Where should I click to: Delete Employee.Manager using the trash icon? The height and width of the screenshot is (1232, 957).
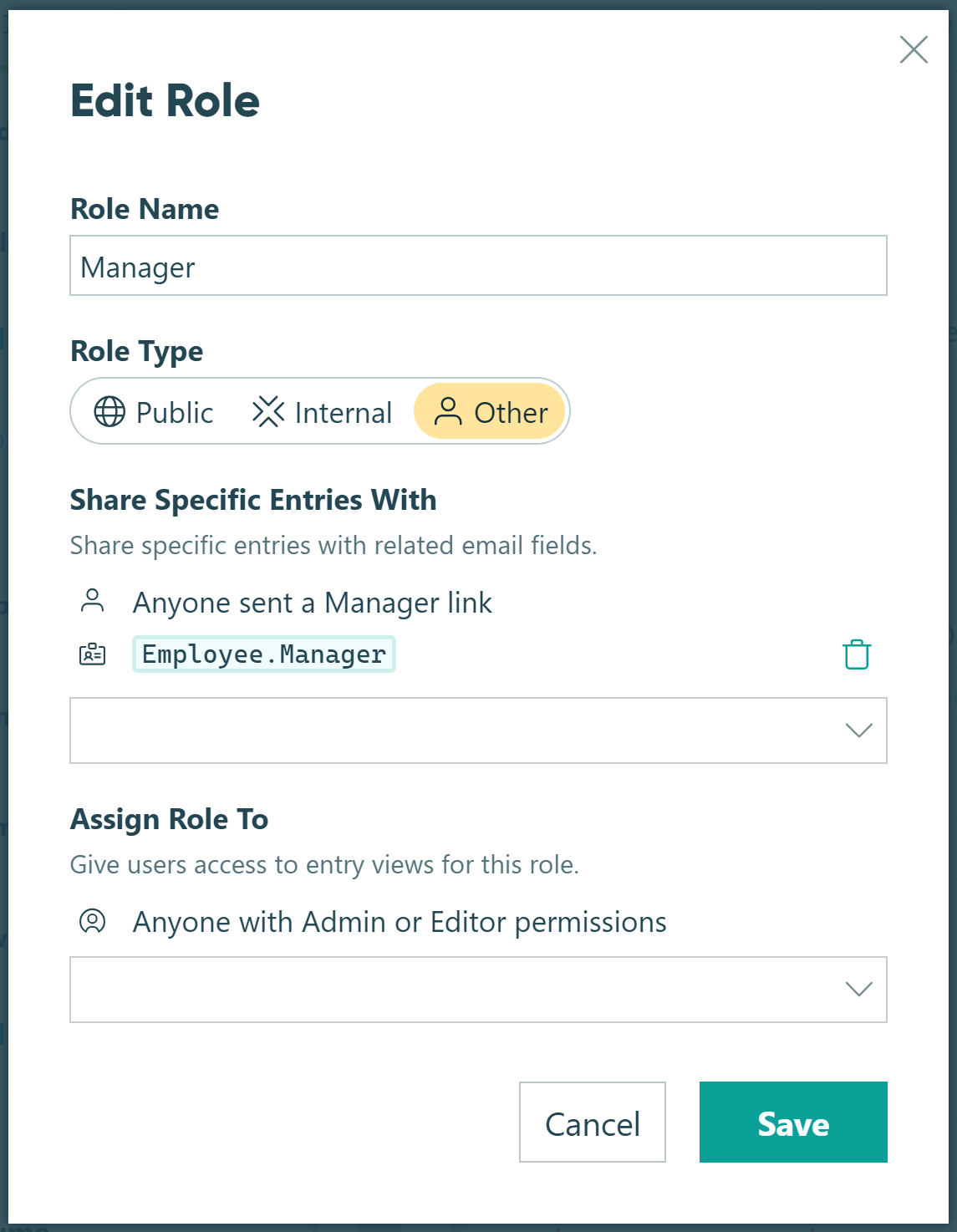(856, 654)
